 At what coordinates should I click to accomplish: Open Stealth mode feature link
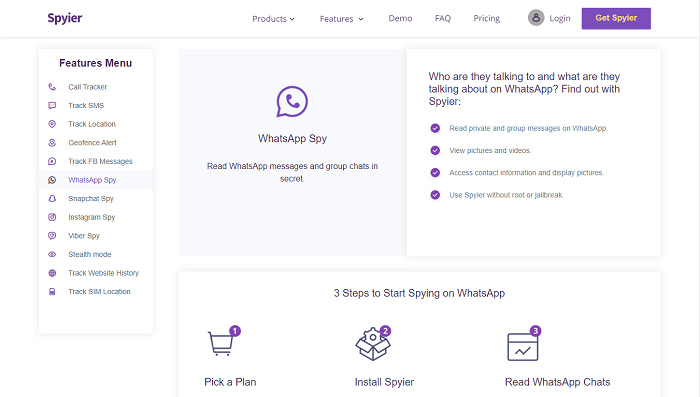pyautogui.click(x=90, y=255)
